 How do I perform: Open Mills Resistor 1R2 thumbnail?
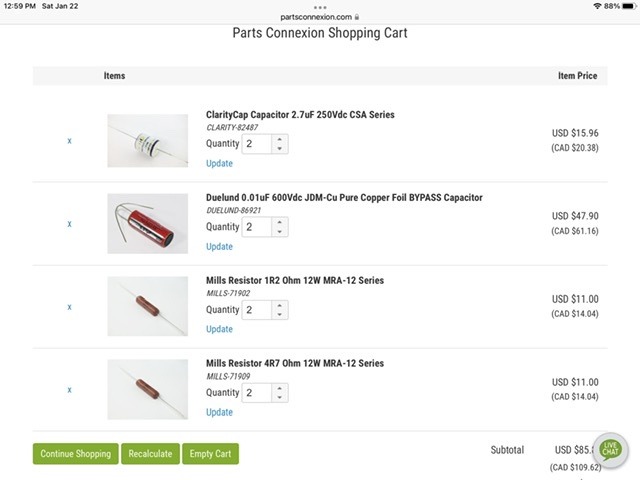(x=148, y=307)
